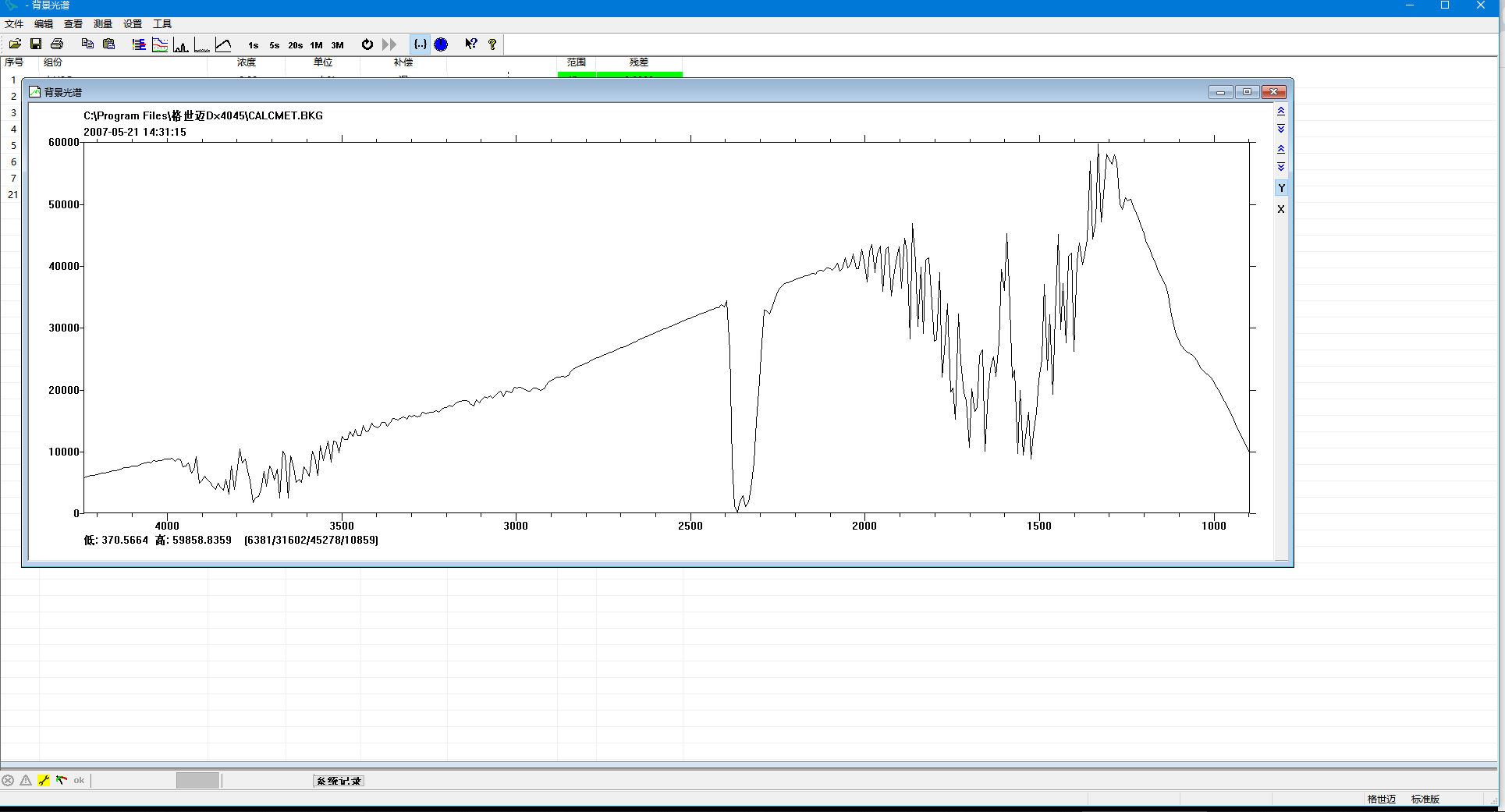This screenshot has height=812, width=1505.
Task: Set measurement time to 5s
Action: [x=275, y=45]
